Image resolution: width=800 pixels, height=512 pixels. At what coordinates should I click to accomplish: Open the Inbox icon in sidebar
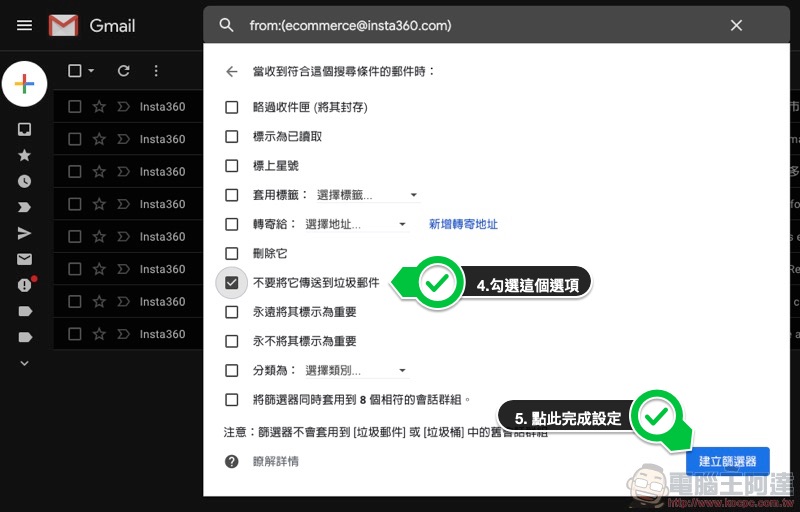point(24,129)
